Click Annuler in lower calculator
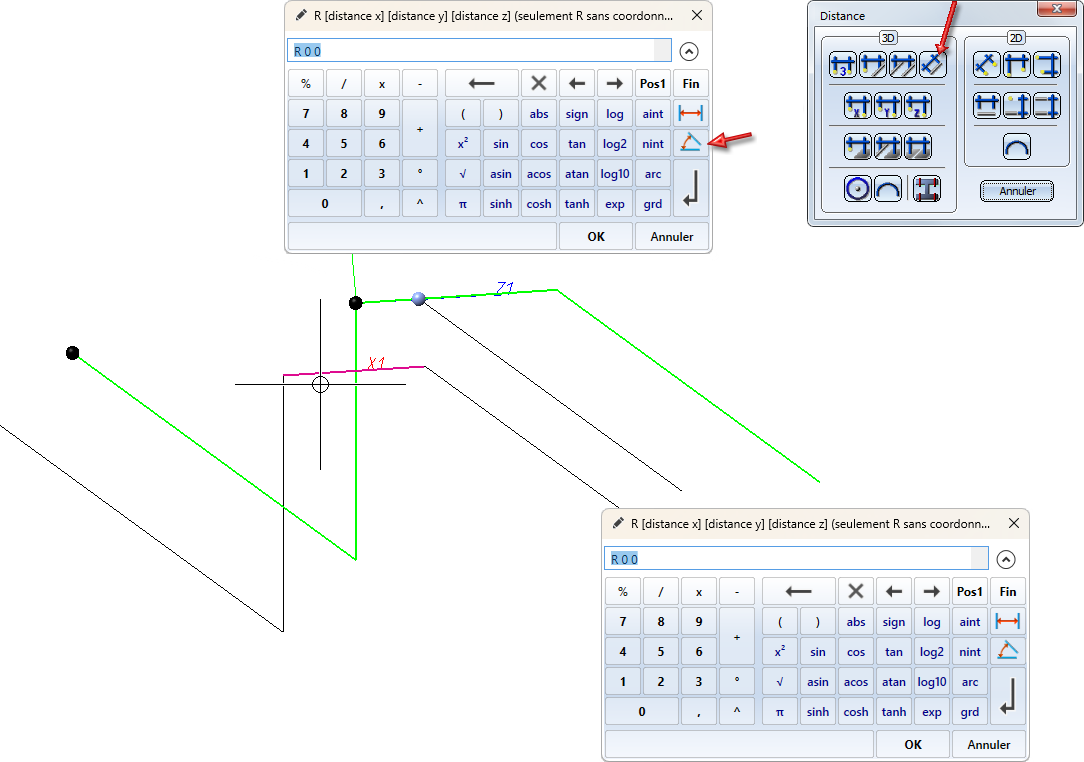 click(x=988, y=745)
